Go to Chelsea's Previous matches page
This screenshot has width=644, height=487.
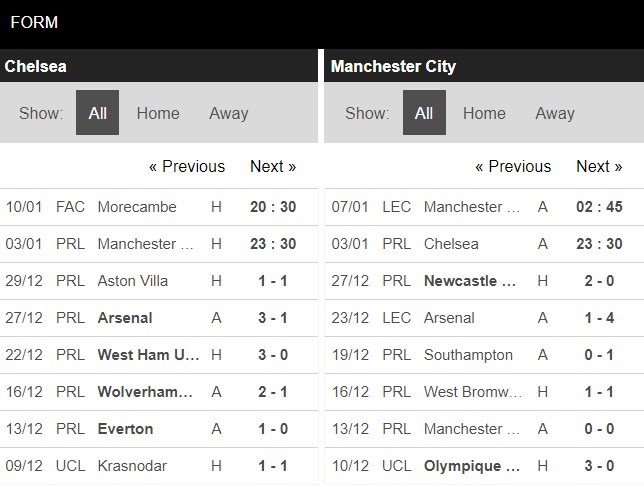pos(187,166)
